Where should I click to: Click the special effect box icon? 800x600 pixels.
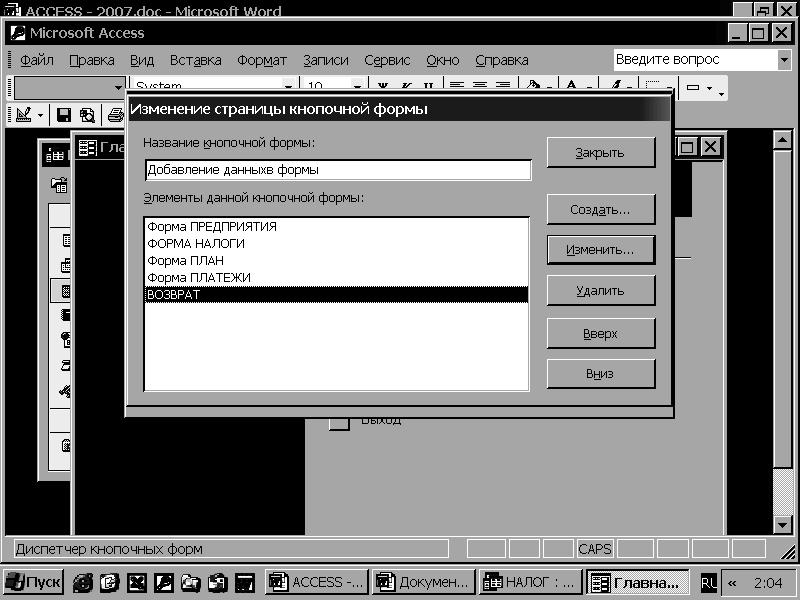pyautogui.click(x=693, y=87)
